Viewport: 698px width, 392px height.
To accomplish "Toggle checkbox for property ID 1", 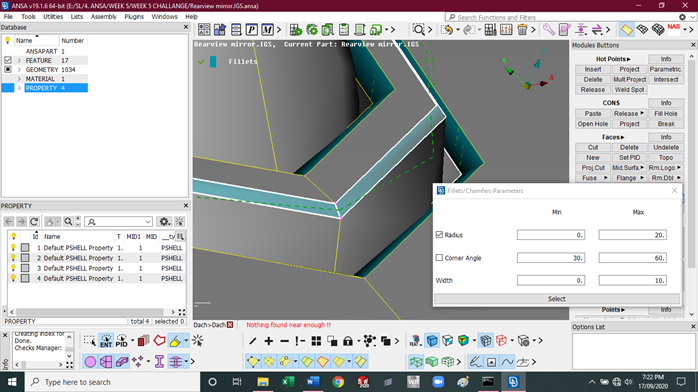I will (25, 247).
